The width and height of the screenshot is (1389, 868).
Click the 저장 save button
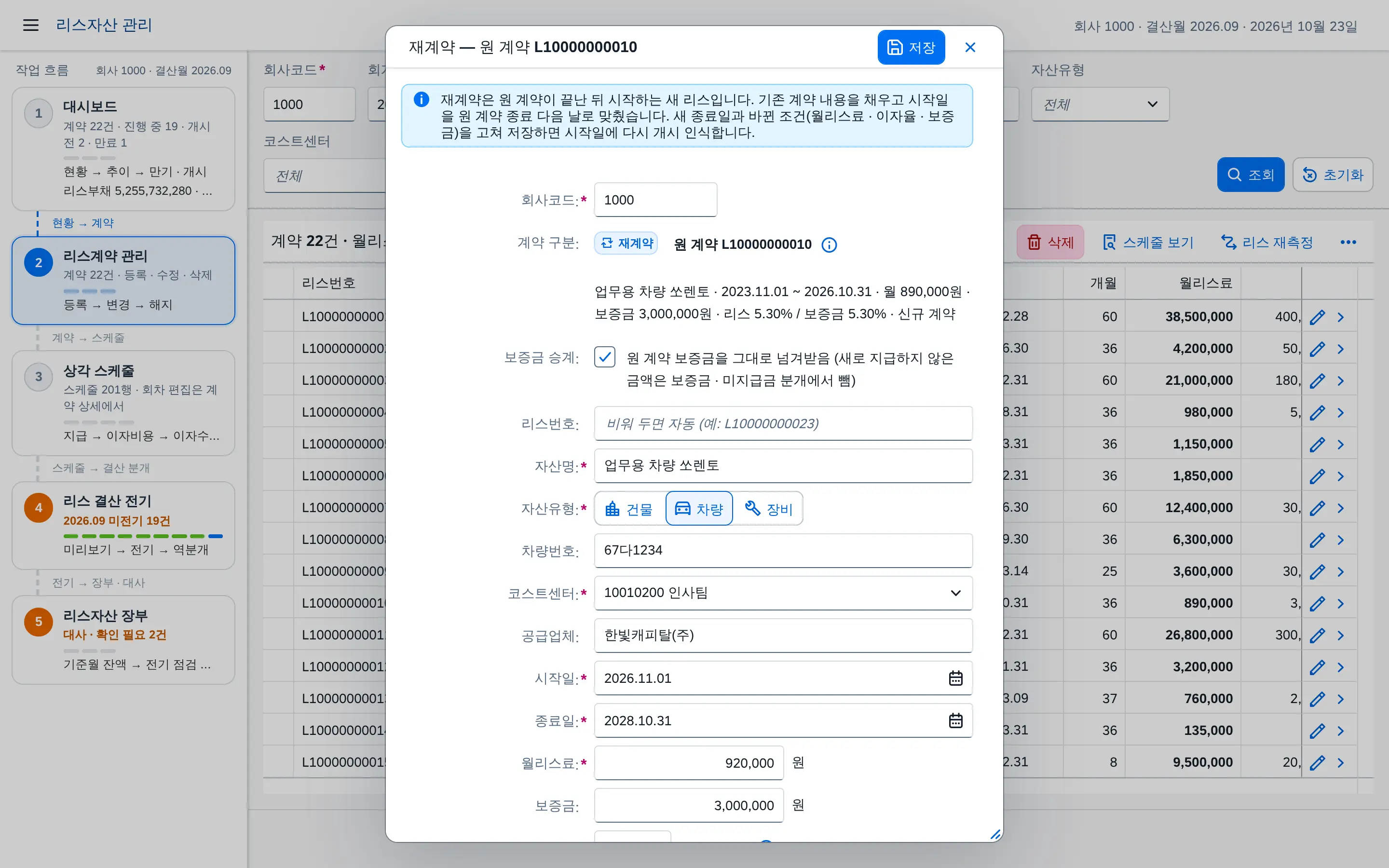(911, 48)
